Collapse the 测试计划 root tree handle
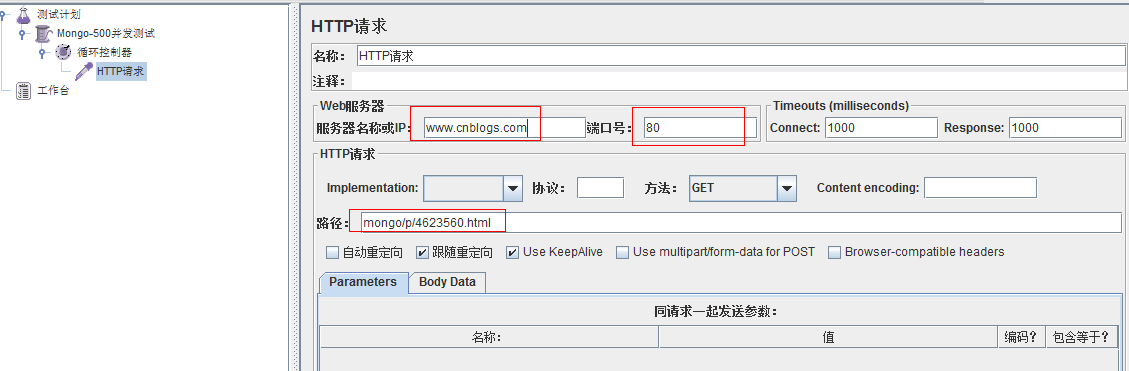The image size is (1129, 371). (x=4, y=14)
